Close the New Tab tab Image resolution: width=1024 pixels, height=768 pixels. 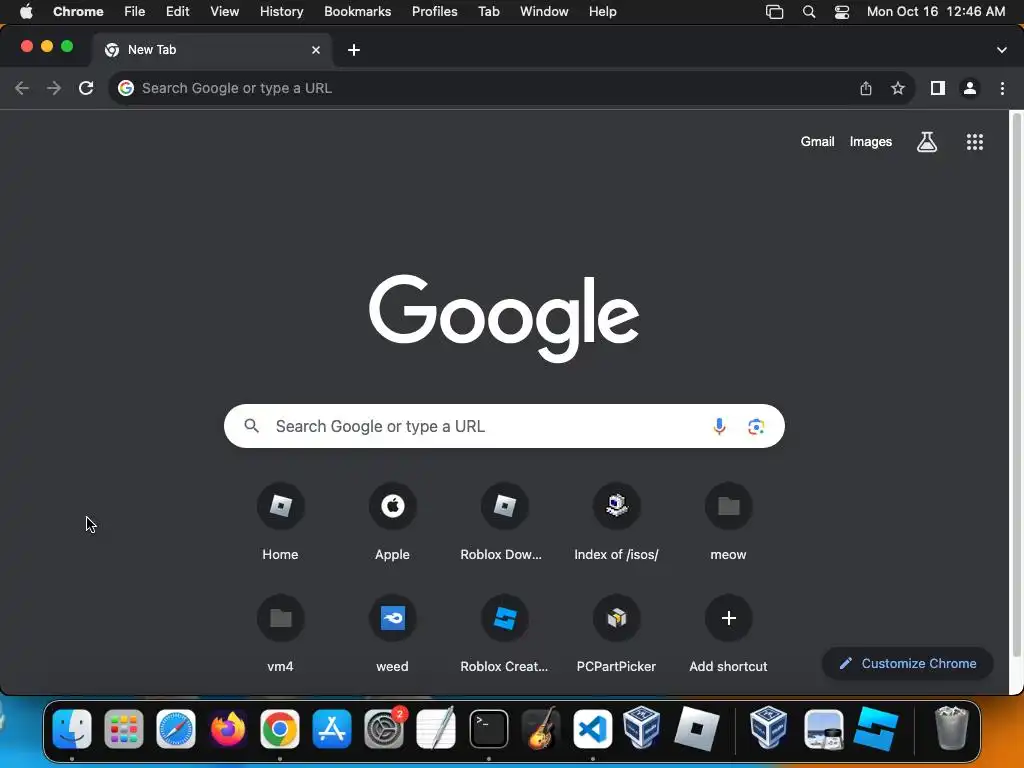click(316, 50)
